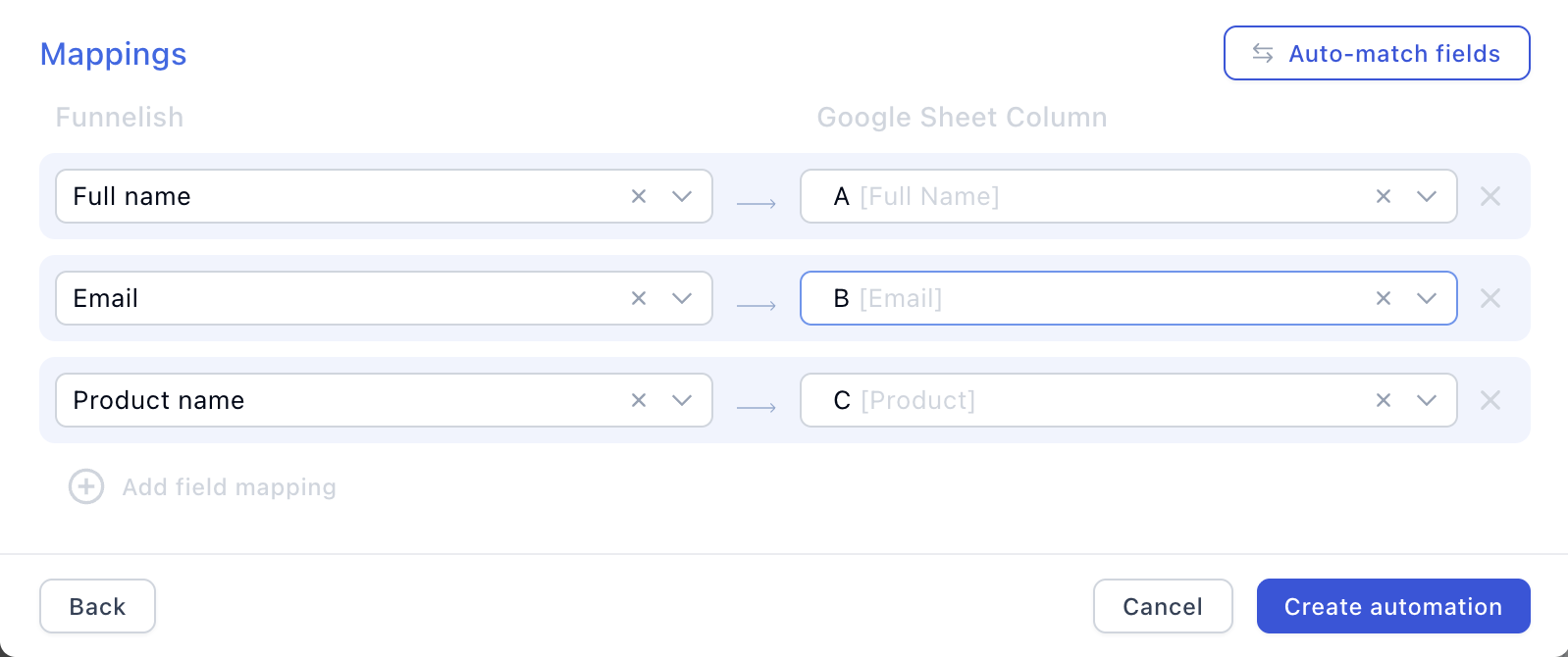This screenshot has width=1568, height=657.
Task: Clear the Email field selection
Action: (x=639, y=298)
